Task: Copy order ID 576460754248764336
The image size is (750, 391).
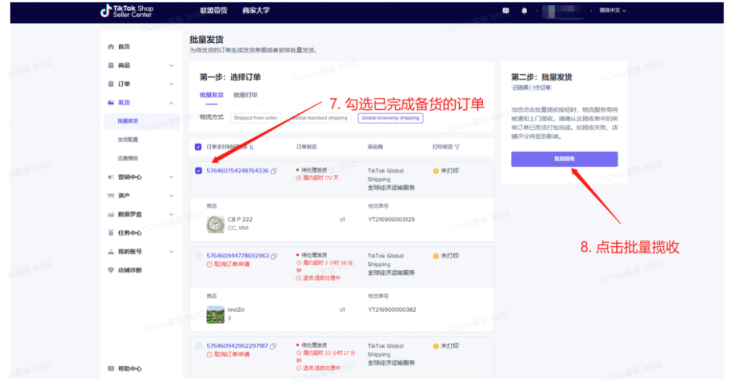Action: tap(274, 171)
